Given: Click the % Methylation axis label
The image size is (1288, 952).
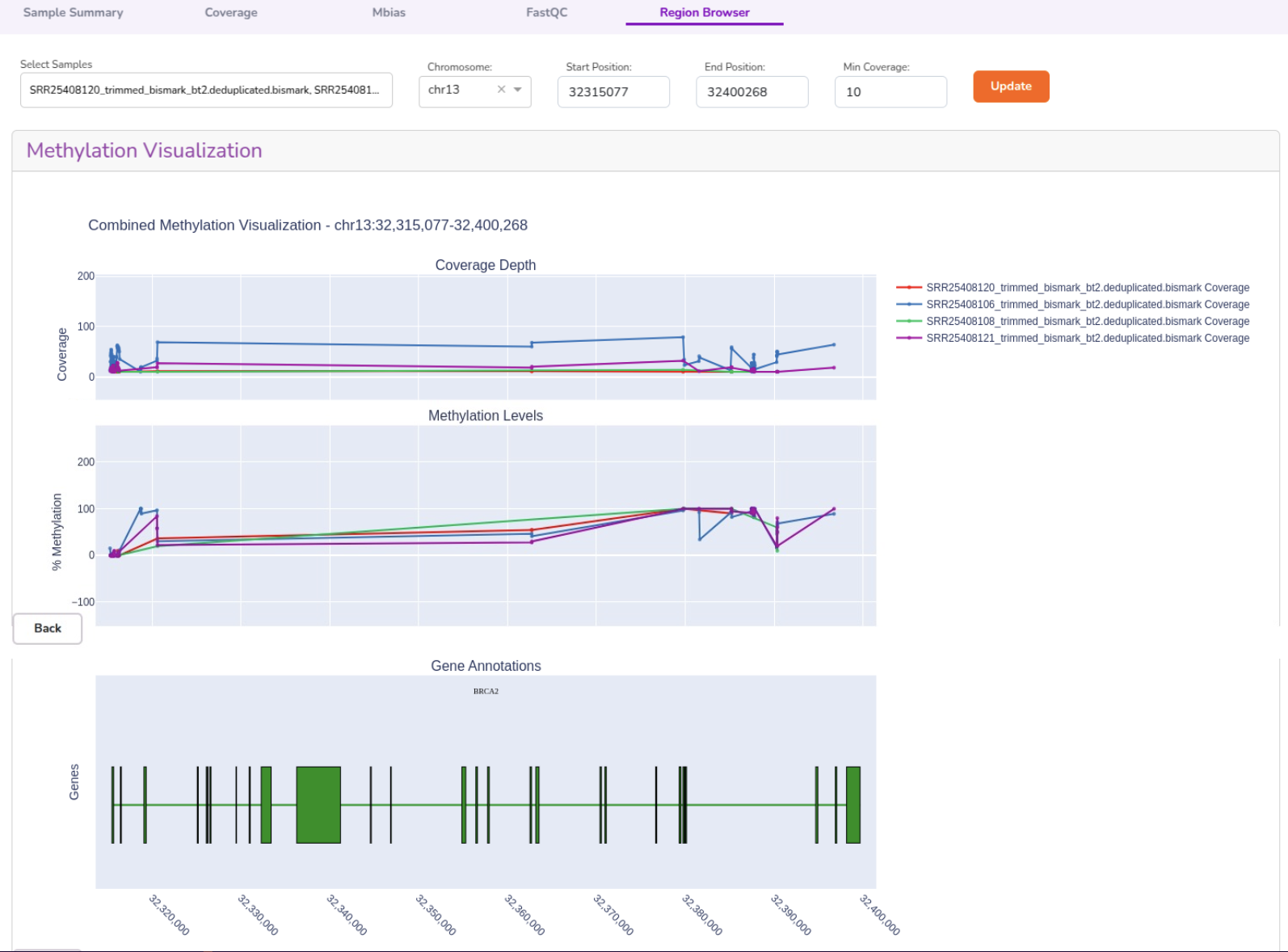Looking at the screenshot, I should point(57,532).
